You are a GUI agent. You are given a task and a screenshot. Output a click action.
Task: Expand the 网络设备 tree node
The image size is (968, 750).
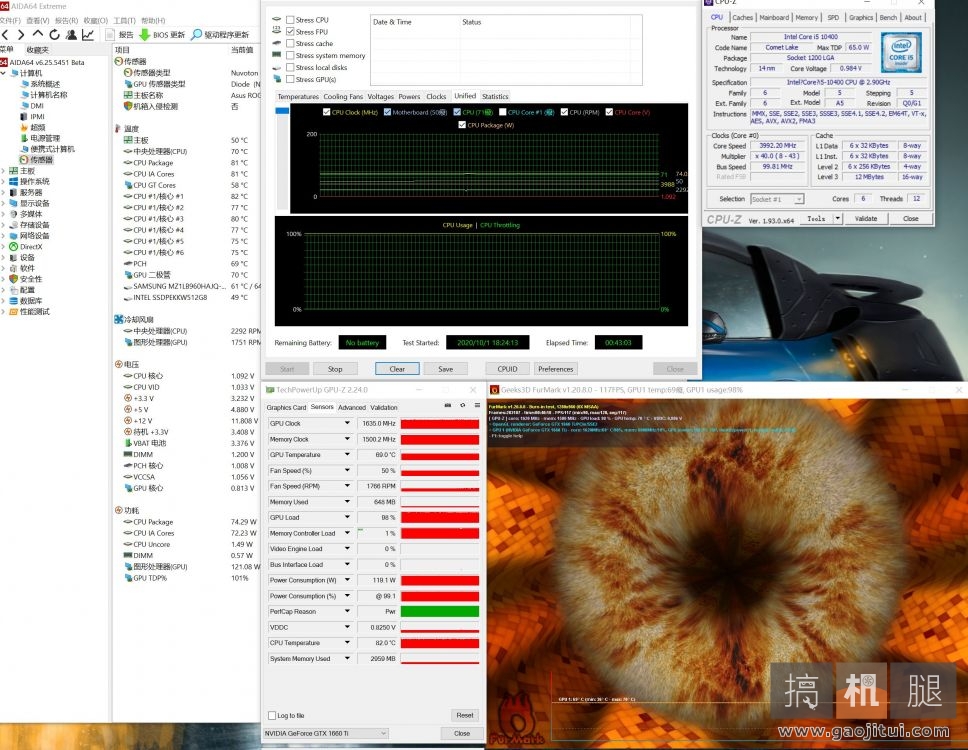pyautogui.click(x=3, y=236)
